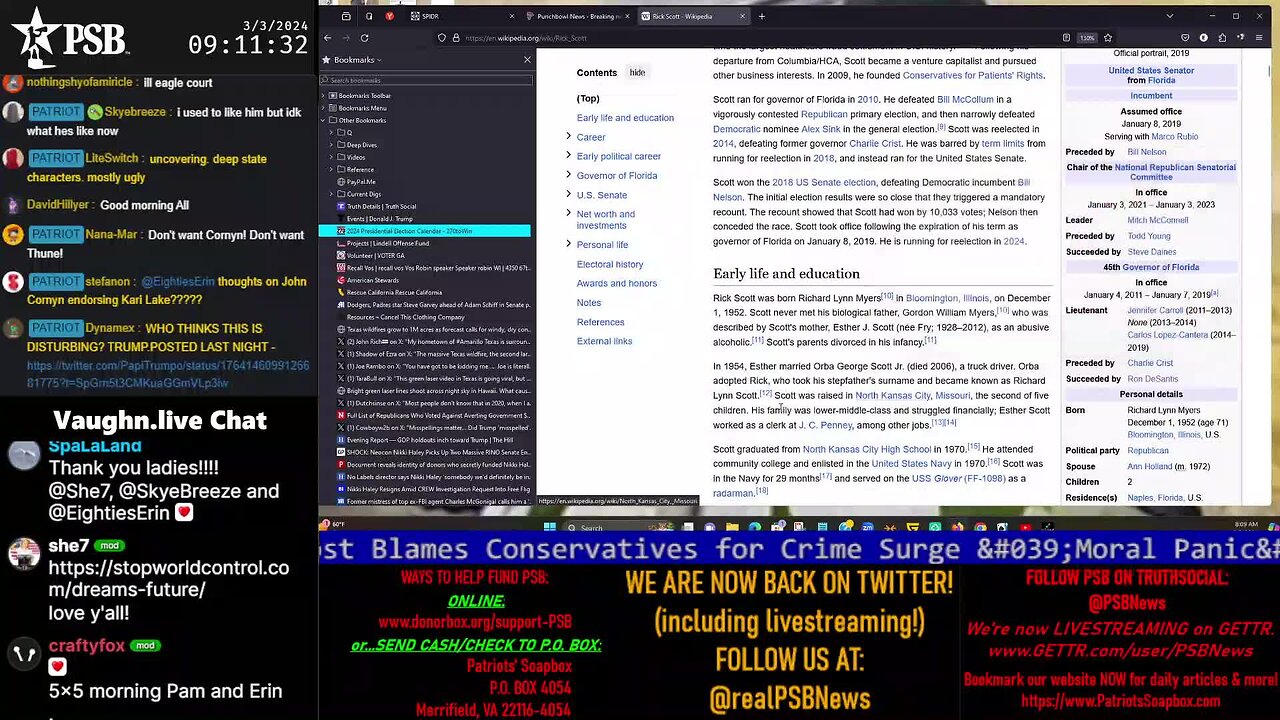This screenshot has width=1280, height=720.
Task: Hide the Wikipedia Contents sidebar
Action: pos(637,72)
